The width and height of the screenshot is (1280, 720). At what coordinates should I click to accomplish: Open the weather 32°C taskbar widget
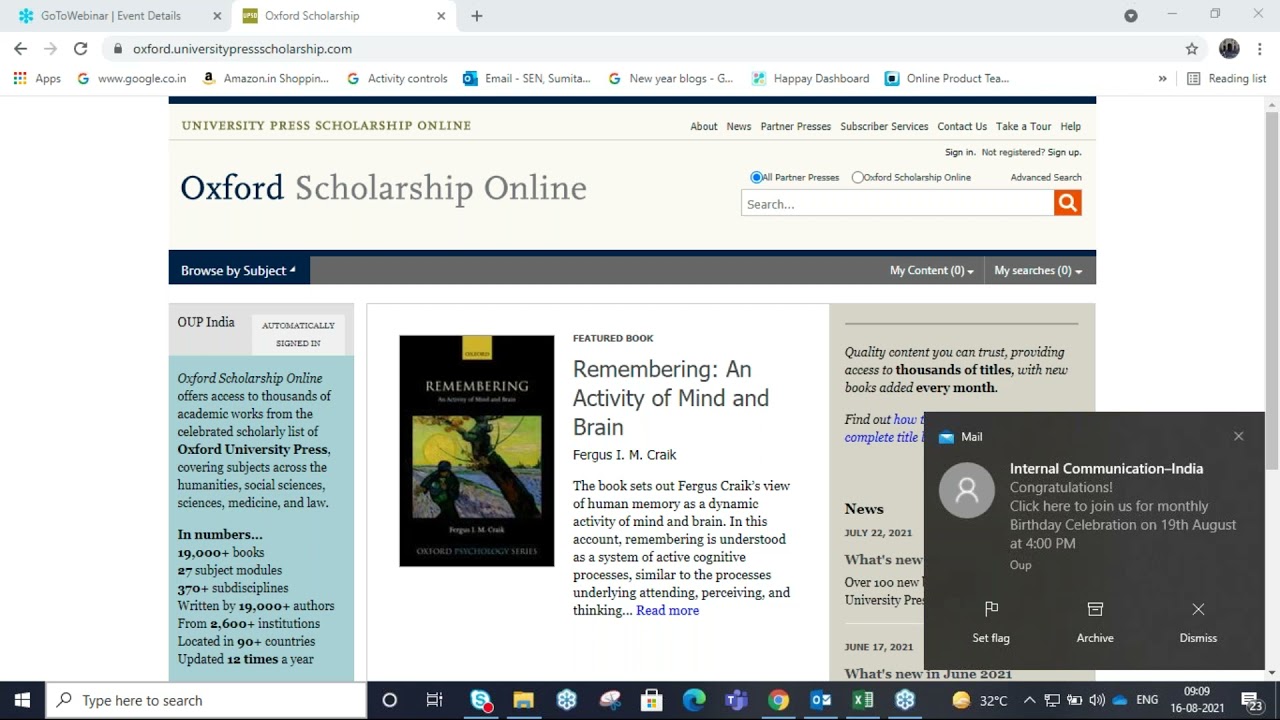tap(980, 700)
